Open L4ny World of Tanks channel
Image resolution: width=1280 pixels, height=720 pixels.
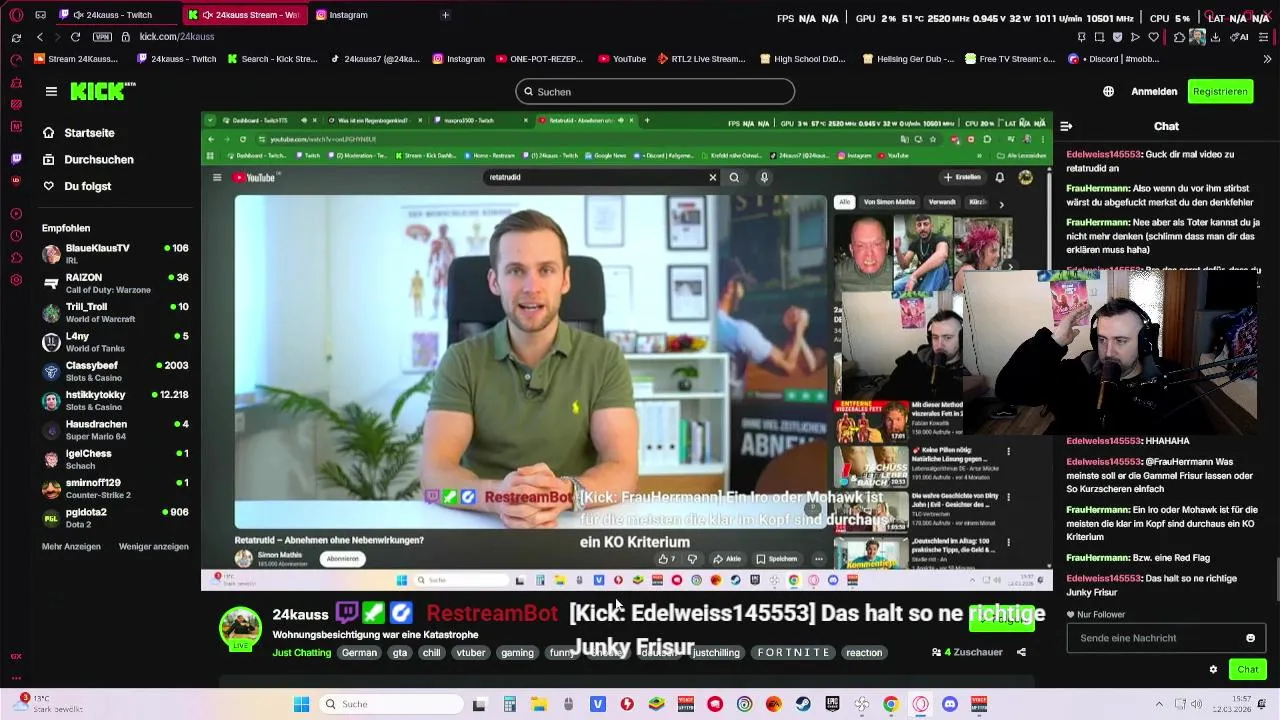[115, 342]
